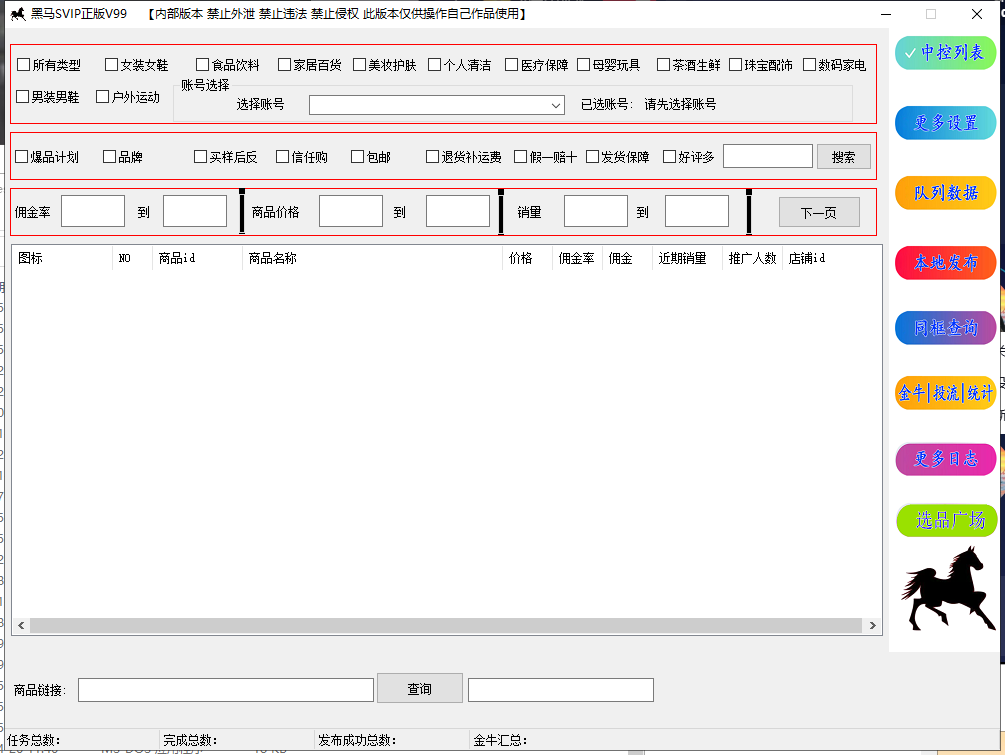Open the 金牛|投流|统计 section
Viewport: 1005px width, 755px height.
point(946,393)
